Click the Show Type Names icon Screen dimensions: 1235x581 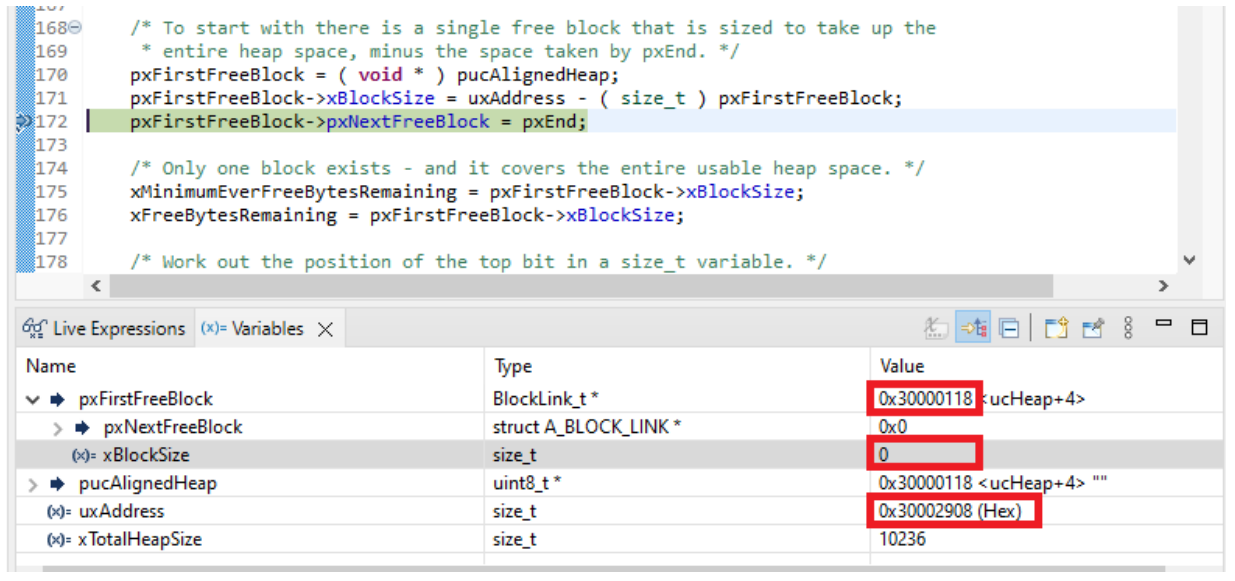[934, 328]
